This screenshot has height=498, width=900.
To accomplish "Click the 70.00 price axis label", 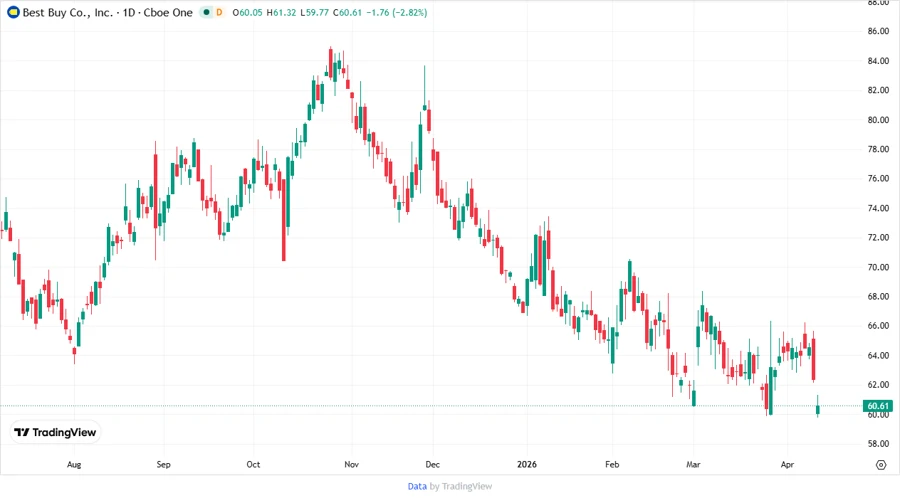I will 878,267.
